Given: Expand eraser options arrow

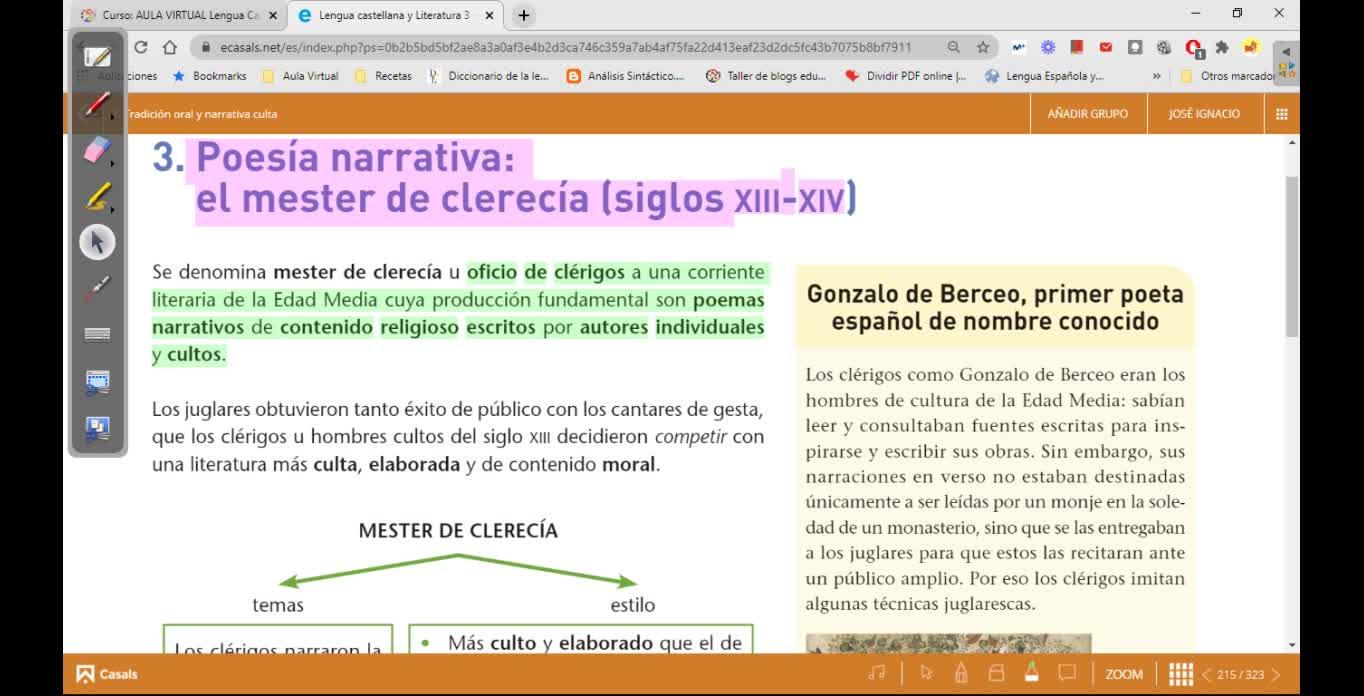Looking at the screenshot, I should 113,163.
